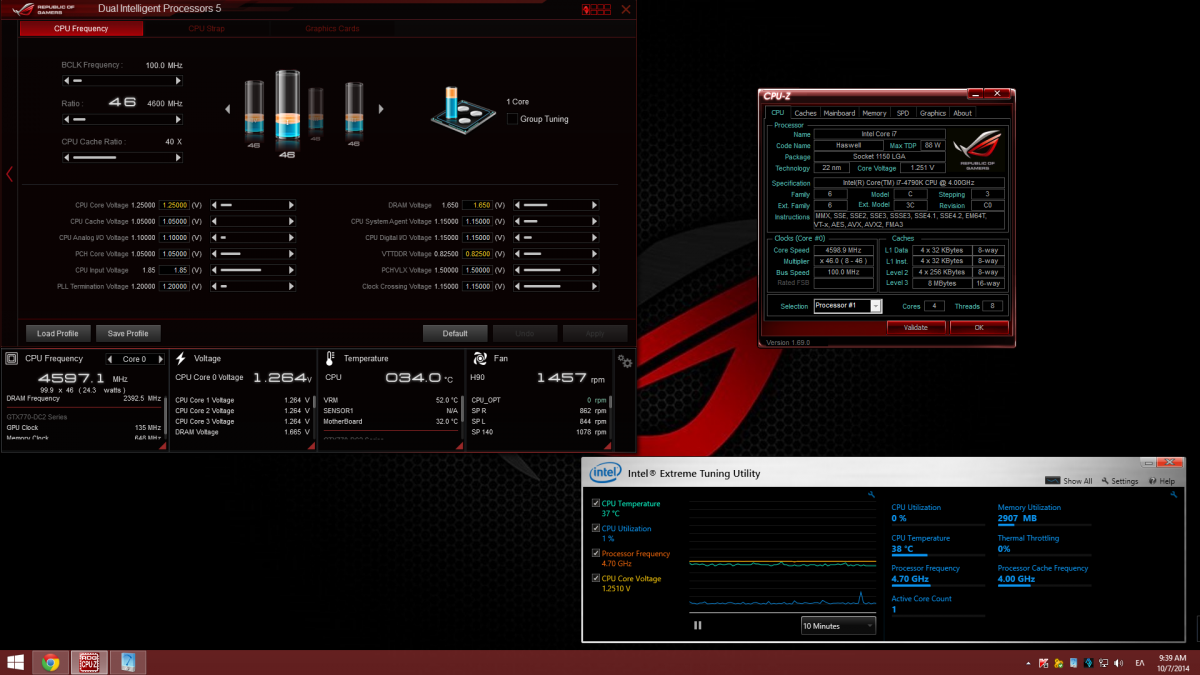Screen dimensions: 1200x675
Task: Switch to the Graphics Cards tab
Action: pos(332,29)
